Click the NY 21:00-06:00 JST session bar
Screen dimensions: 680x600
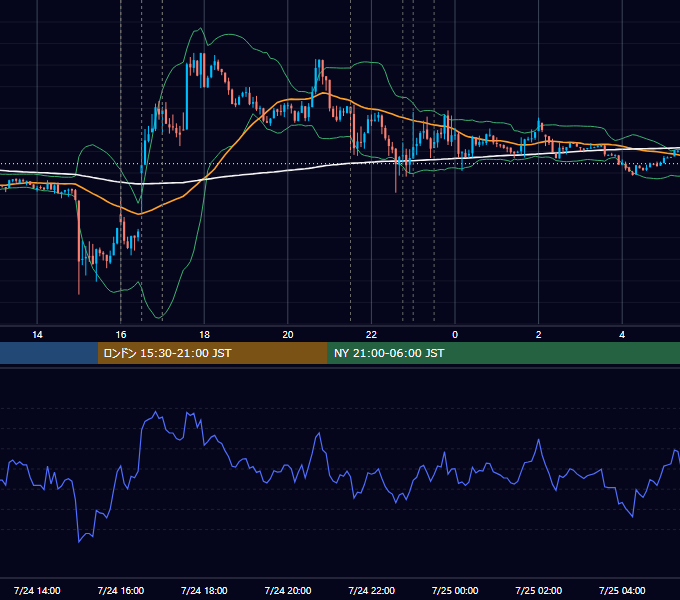503,353
